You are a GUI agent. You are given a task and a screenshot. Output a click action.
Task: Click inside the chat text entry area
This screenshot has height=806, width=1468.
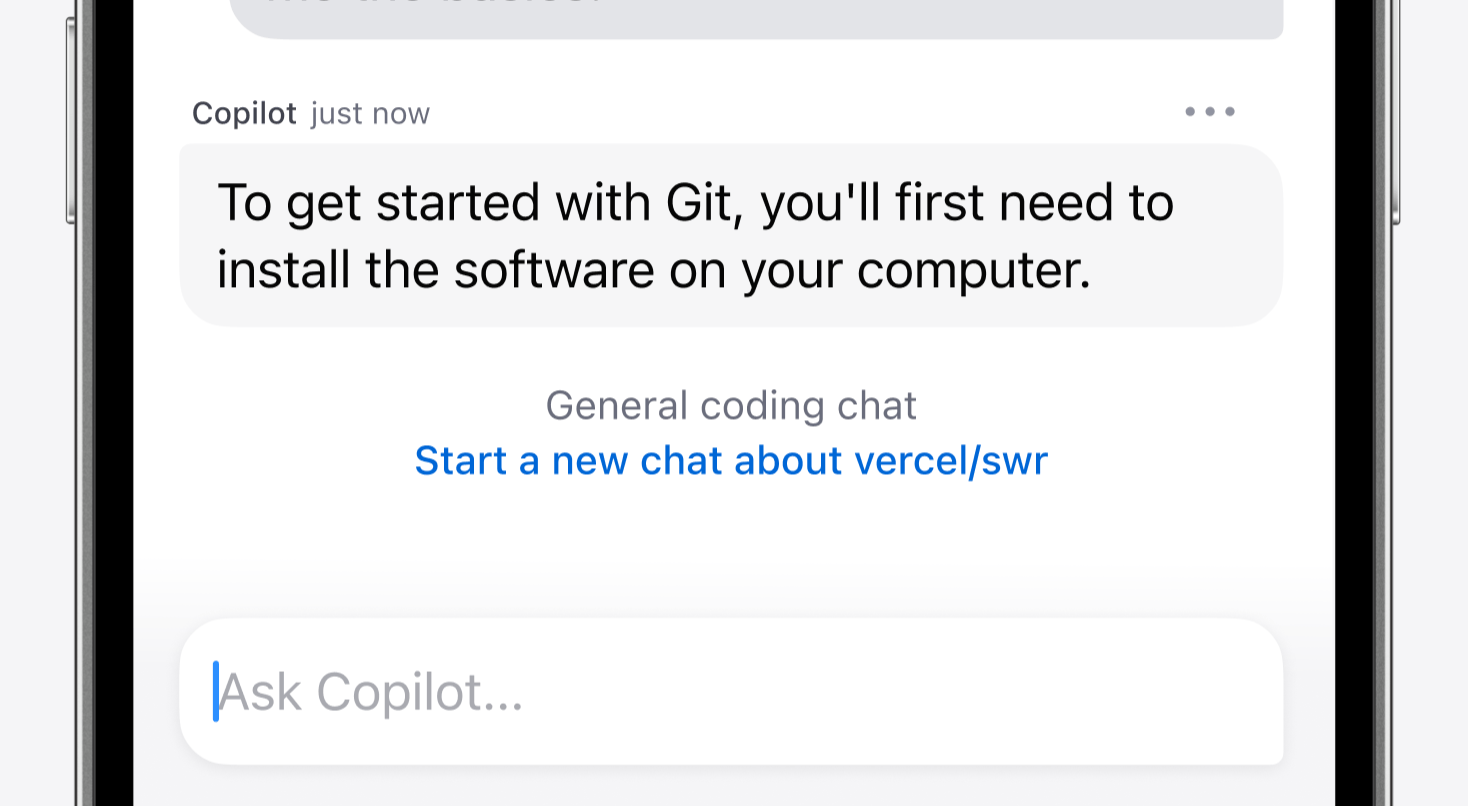pyautogui.click(x=731, y=692)
